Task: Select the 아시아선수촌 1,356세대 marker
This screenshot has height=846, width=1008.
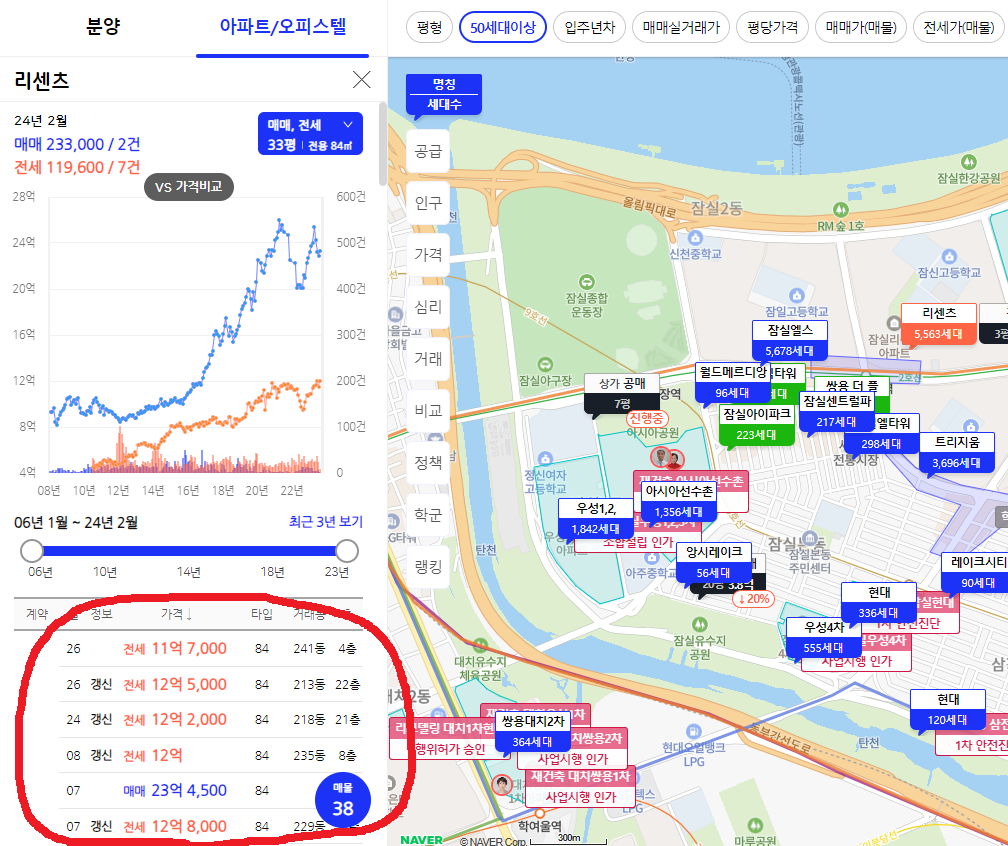Action: point(678,501)
